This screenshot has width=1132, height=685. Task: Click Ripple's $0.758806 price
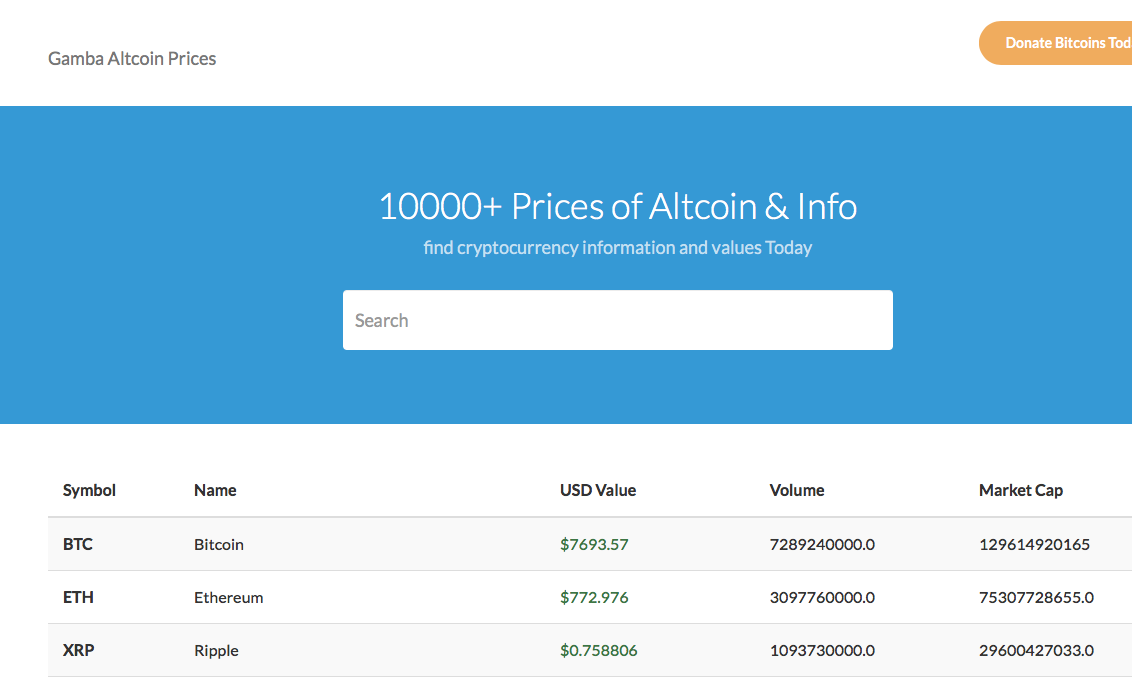click(x=598, y=651)
